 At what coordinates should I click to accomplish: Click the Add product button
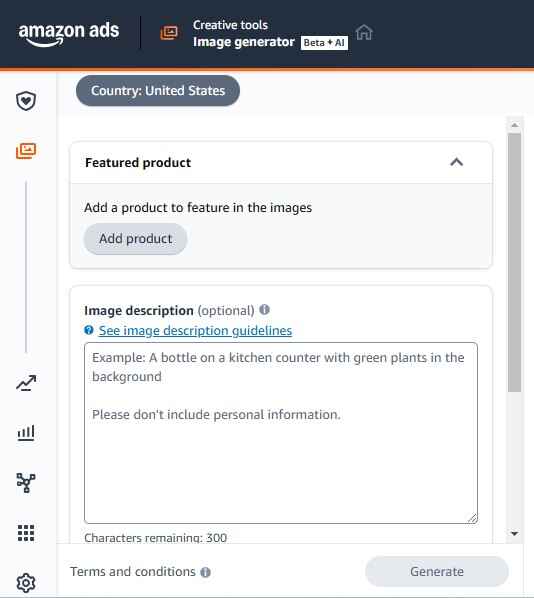pyautogui.click(x=135, y=239)
